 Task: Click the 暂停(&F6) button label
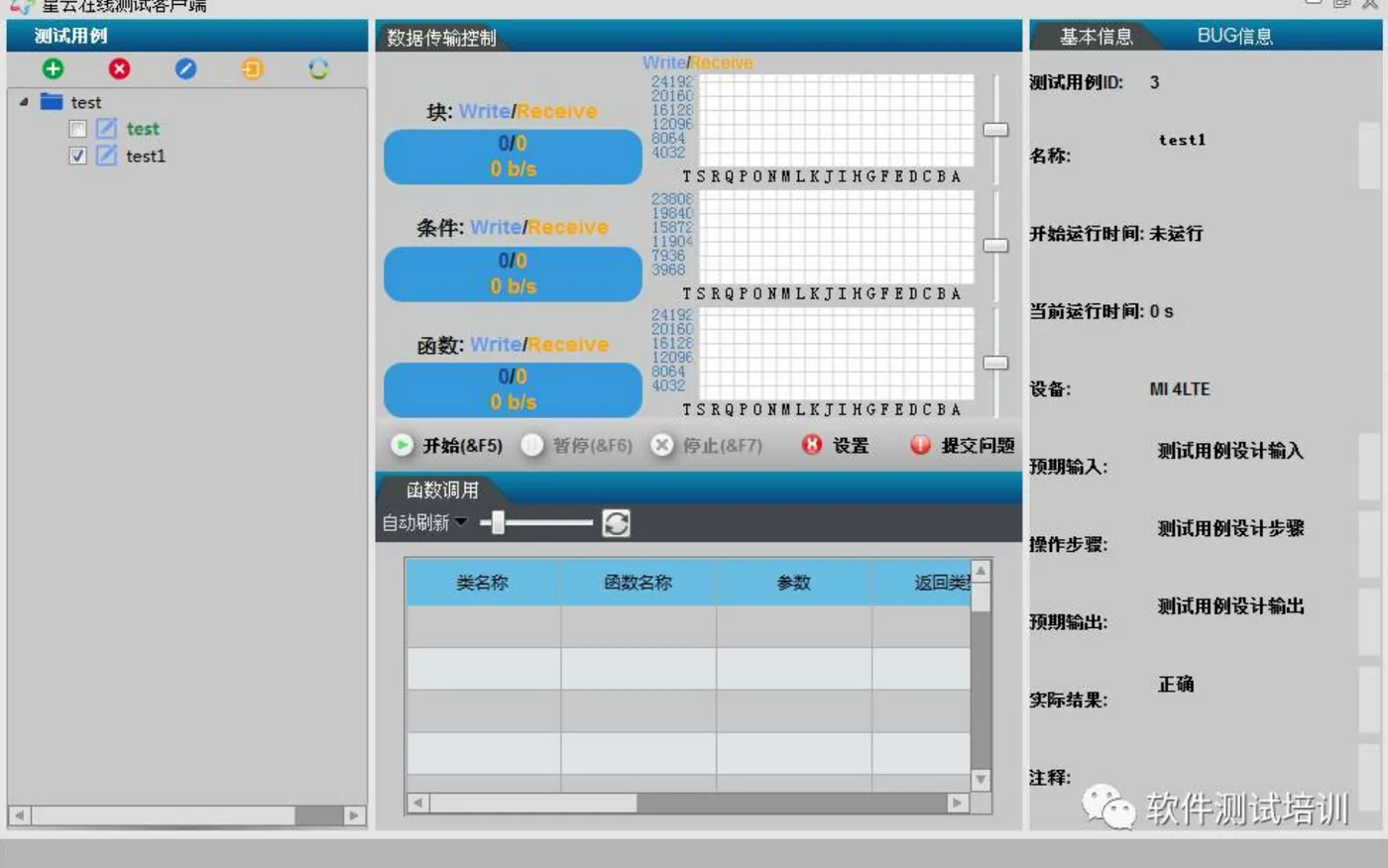[x=592, y=446]
